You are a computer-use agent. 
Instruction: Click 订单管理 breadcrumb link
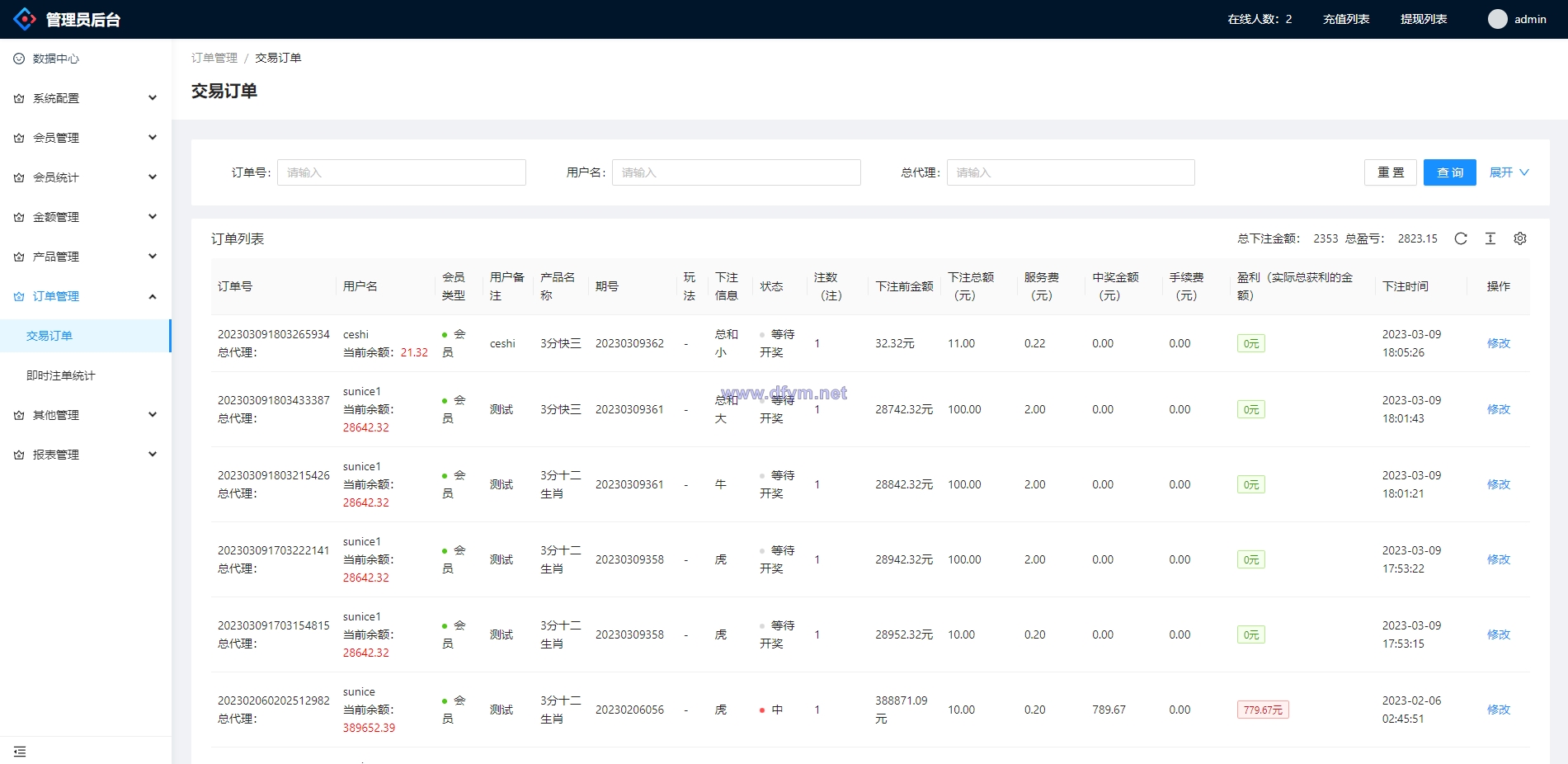214,58
